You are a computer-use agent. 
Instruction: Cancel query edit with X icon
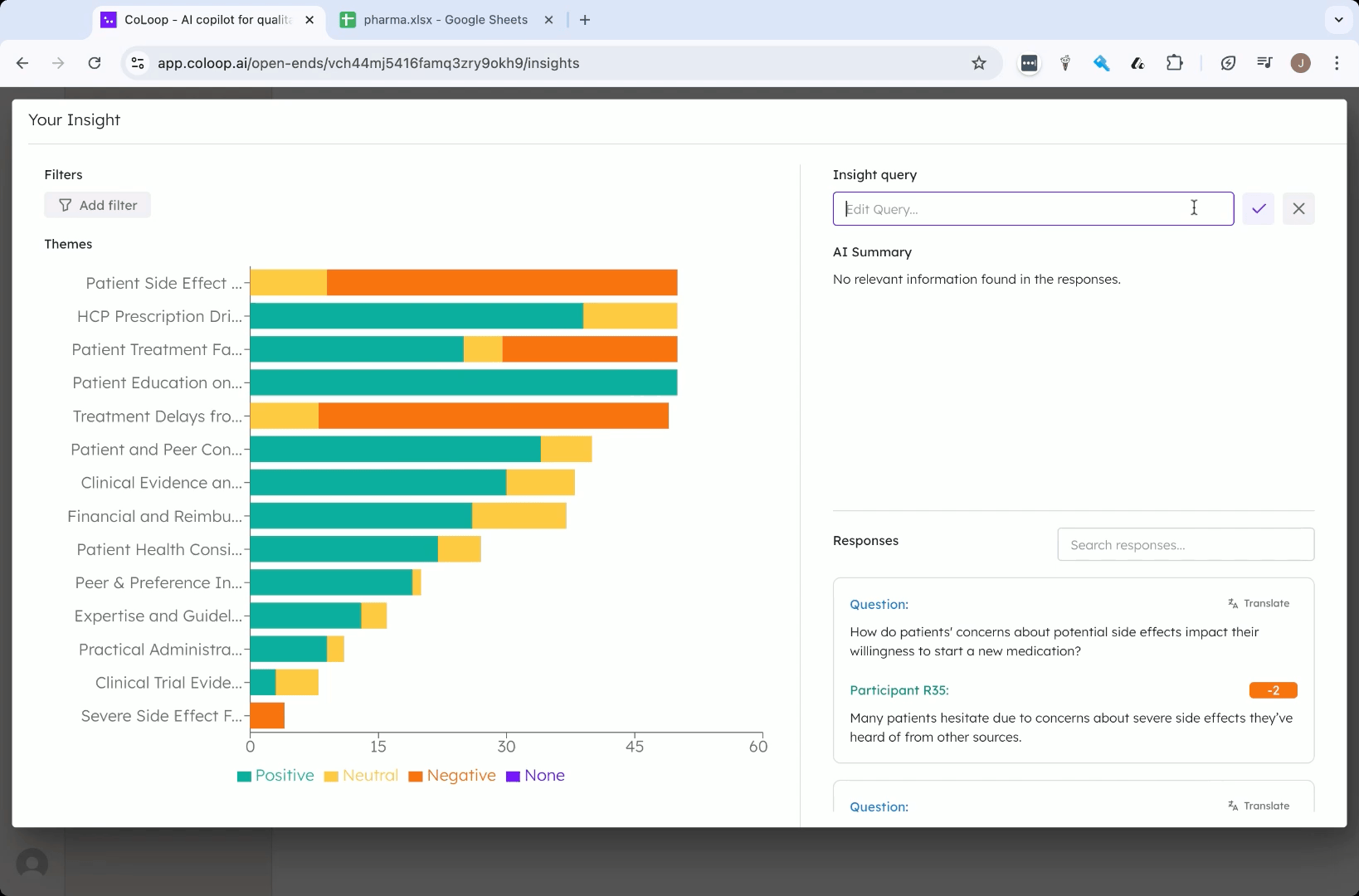[1298, 209]
